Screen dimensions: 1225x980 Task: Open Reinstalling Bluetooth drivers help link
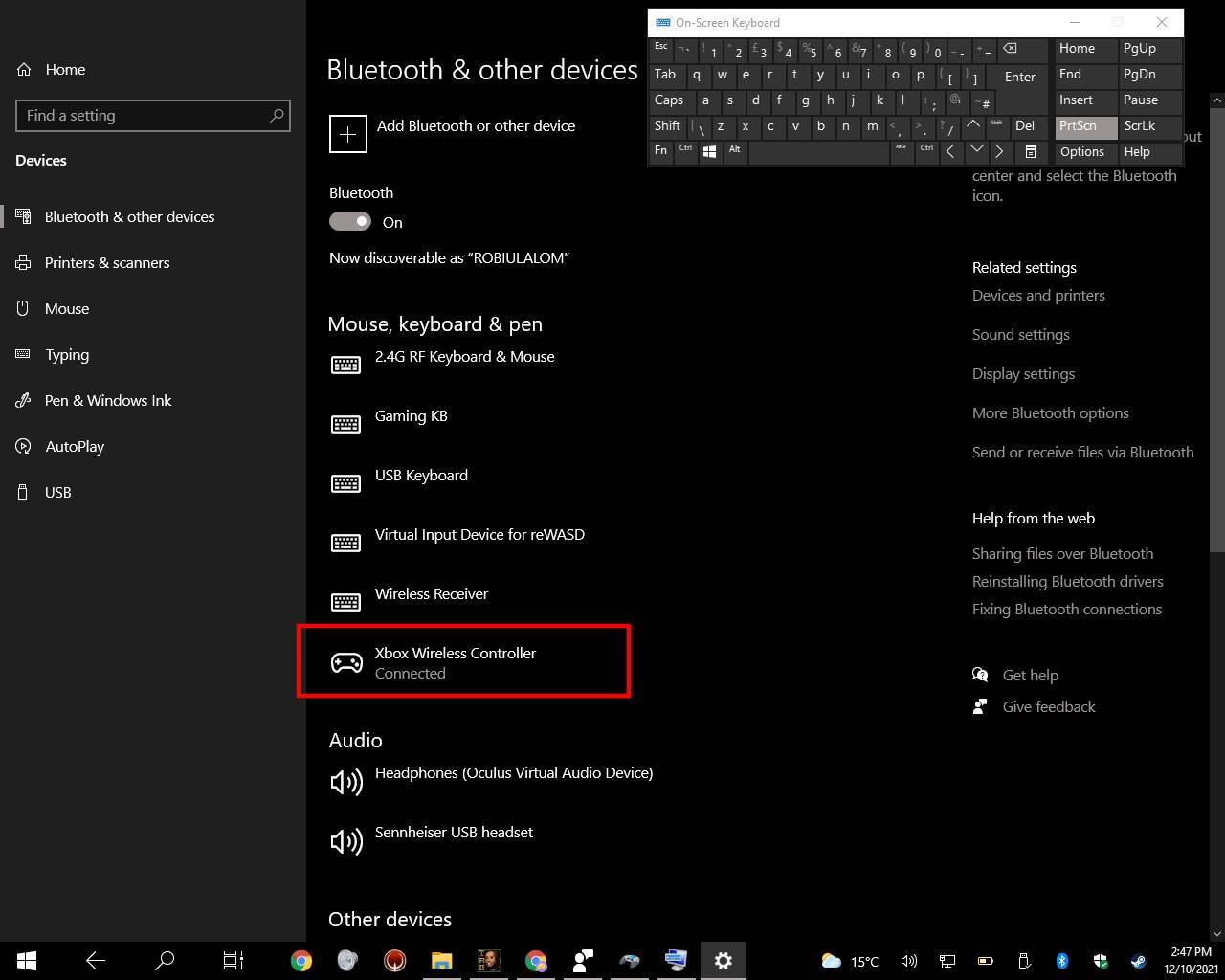[1068, 581]
